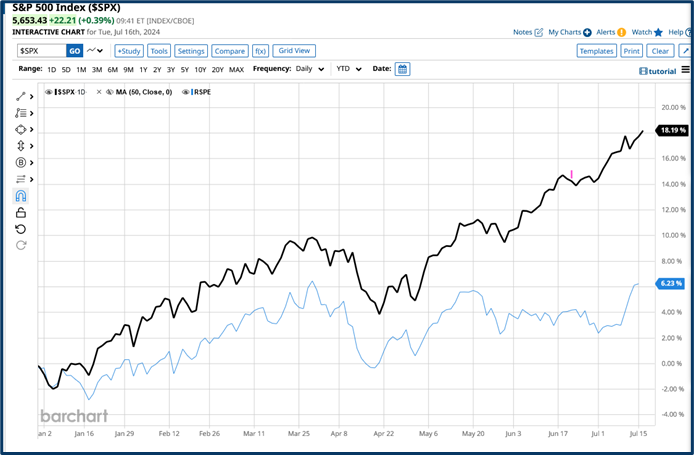Open the f(x) expressions button
The width and height of the screenshot is (694, 455).
(x=260, y=51)
